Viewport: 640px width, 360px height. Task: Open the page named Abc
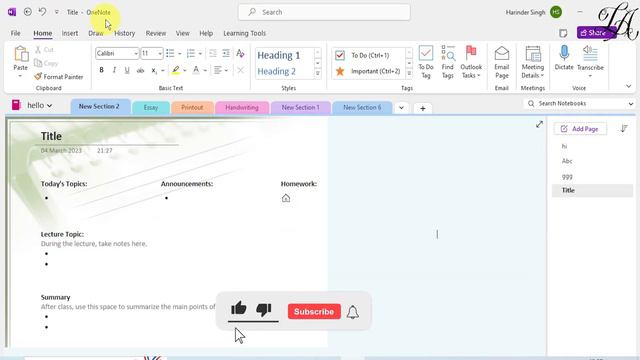tap(567, 161)
